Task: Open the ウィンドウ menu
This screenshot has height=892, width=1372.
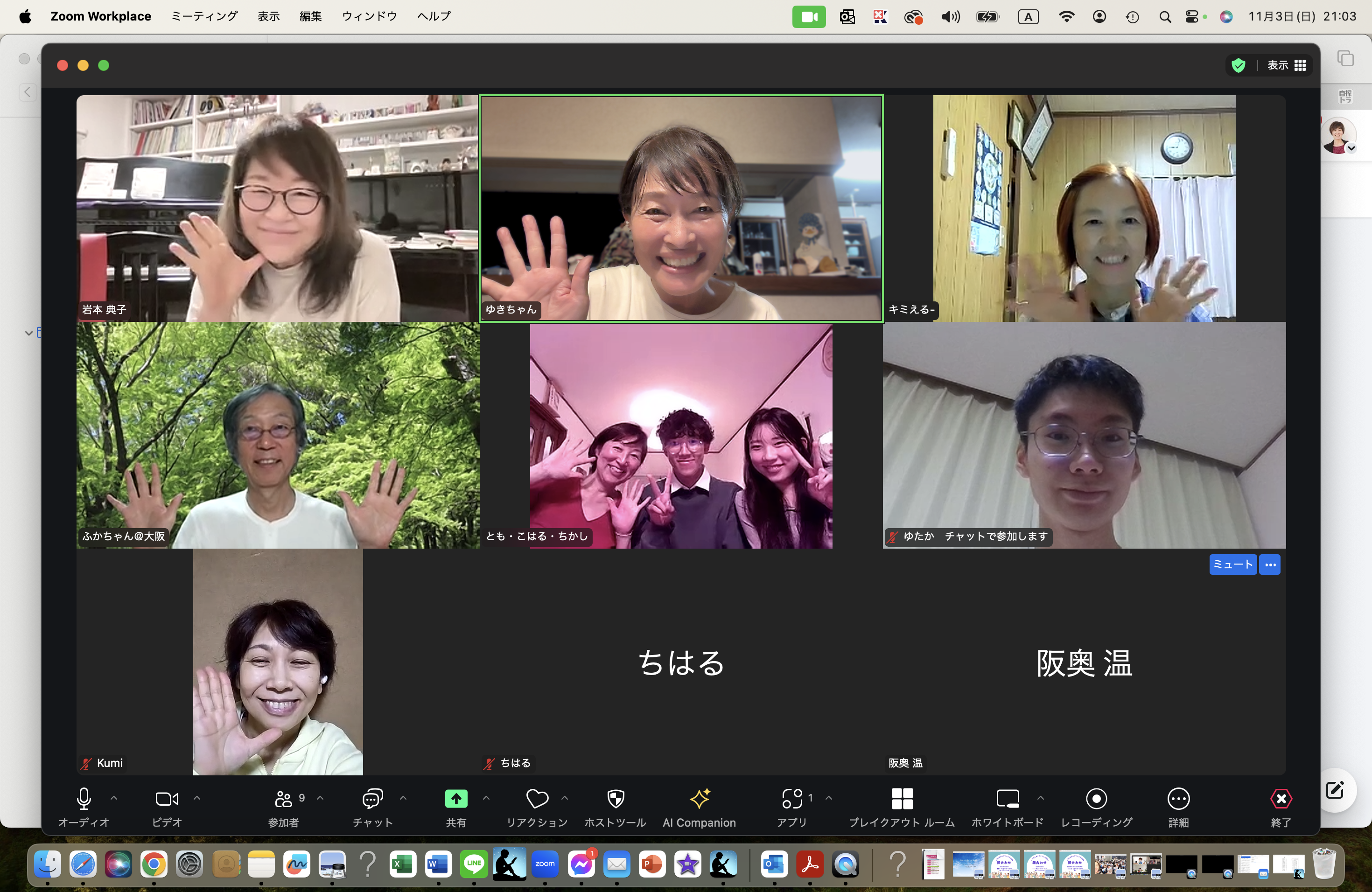Action: click(x=369, y=16)
